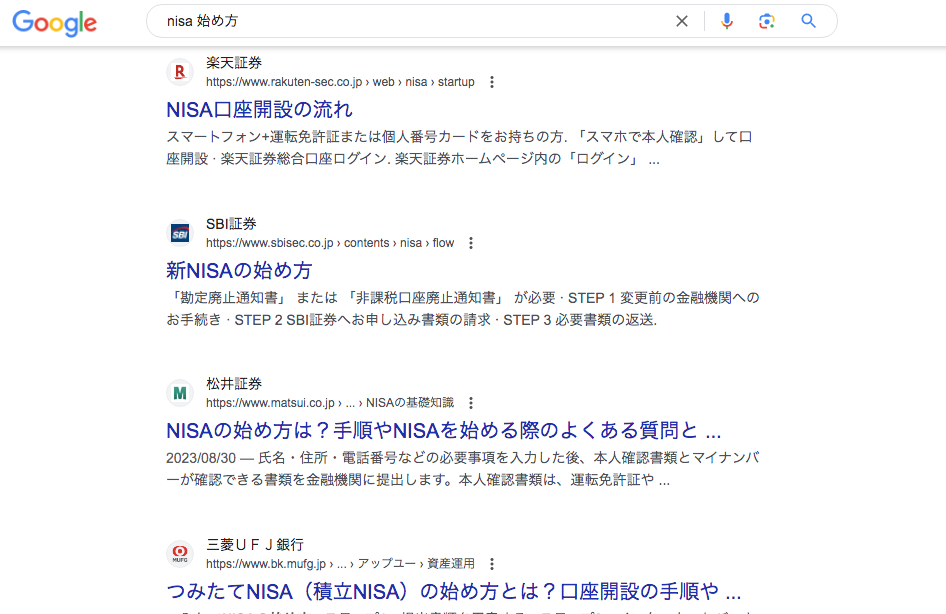
Task: Open the three-dot menu for the 三菱UFJ銀行 result
Action: coord(492,564)
